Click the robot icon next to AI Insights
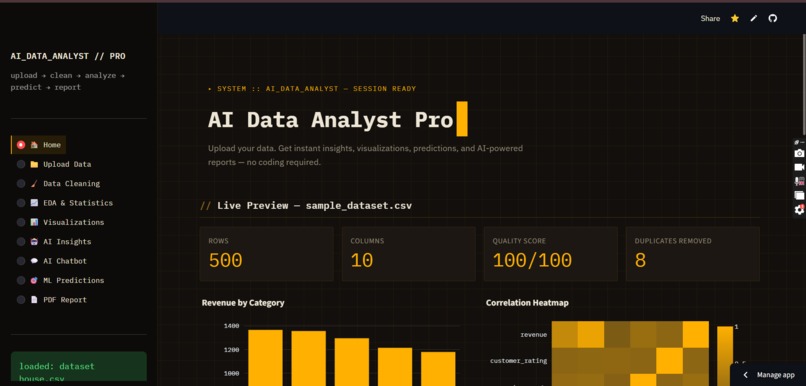This screenshot has width=806, height=386. (34, 242)
